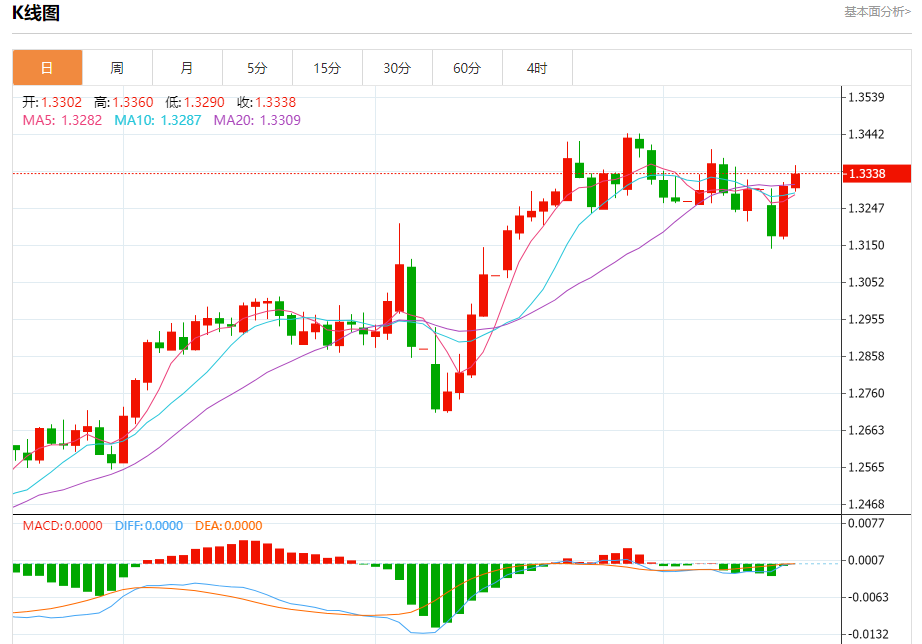Click the 1.2565 price axis label

tap(866, 468)
